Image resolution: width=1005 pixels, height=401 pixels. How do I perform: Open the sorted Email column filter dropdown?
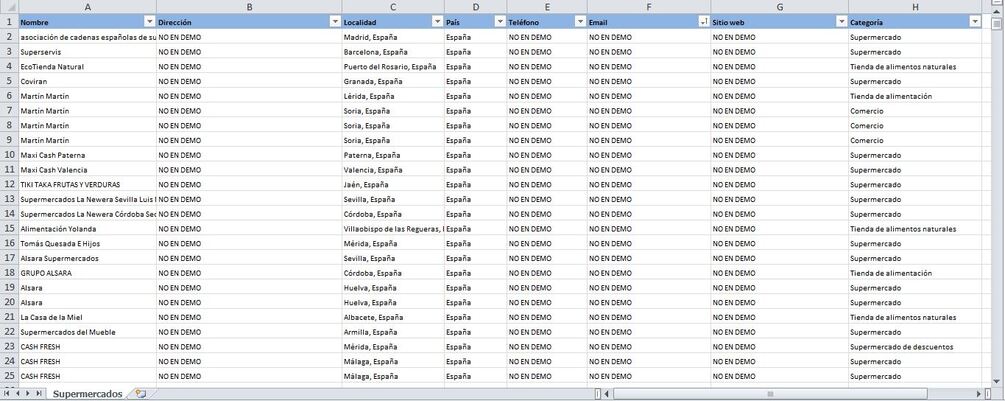coord(704,22)
